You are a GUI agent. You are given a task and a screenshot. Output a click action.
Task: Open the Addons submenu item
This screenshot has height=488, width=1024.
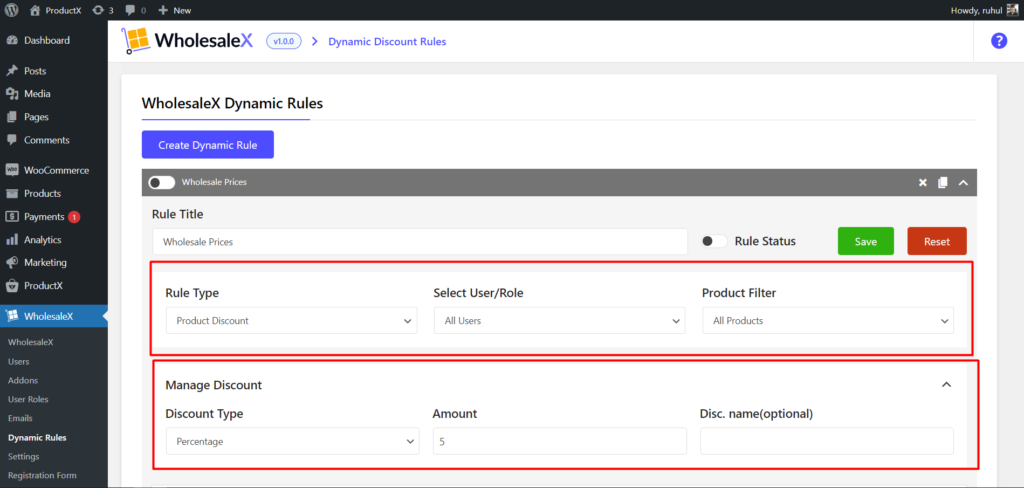pyautogui.click(x=23, y=380)
